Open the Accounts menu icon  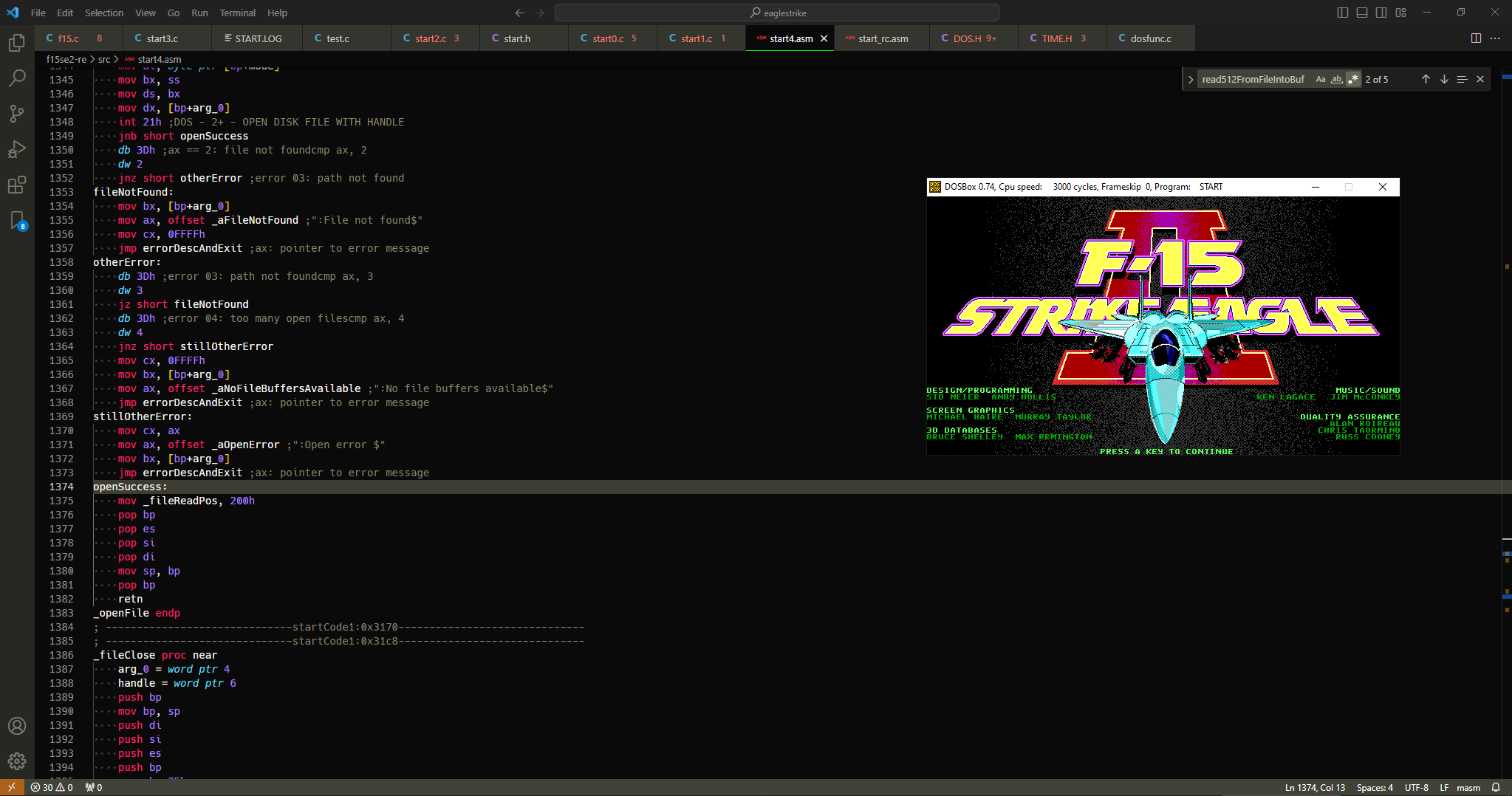(17, 726)
